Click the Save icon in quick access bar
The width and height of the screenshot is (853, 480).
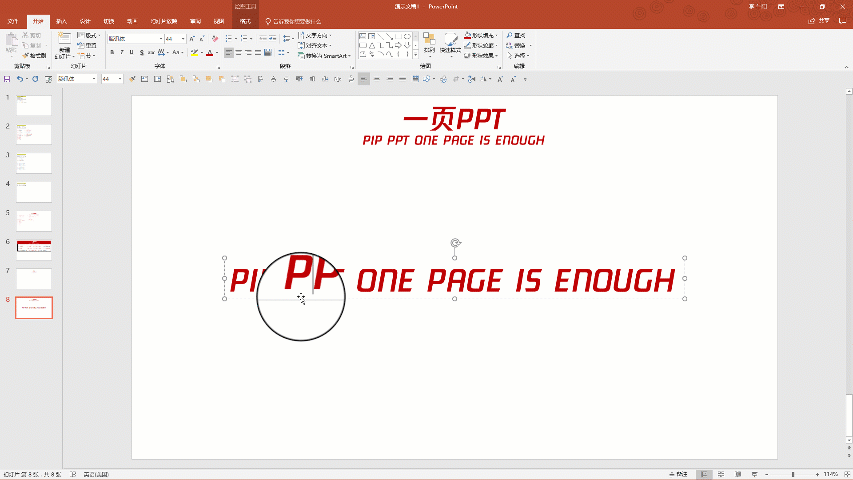pyautogui.click(x=7, y=78)
